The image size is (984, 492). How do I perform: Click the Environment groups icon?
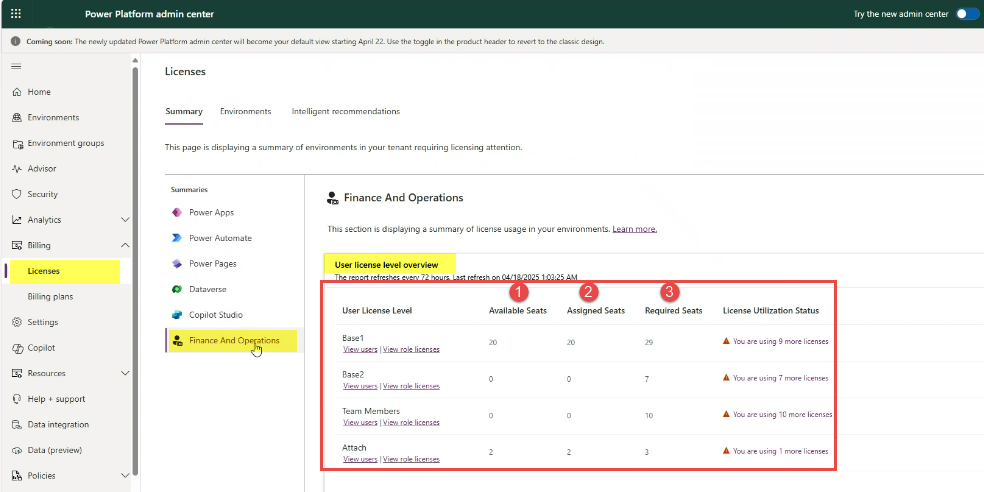[x=17, y=143]
